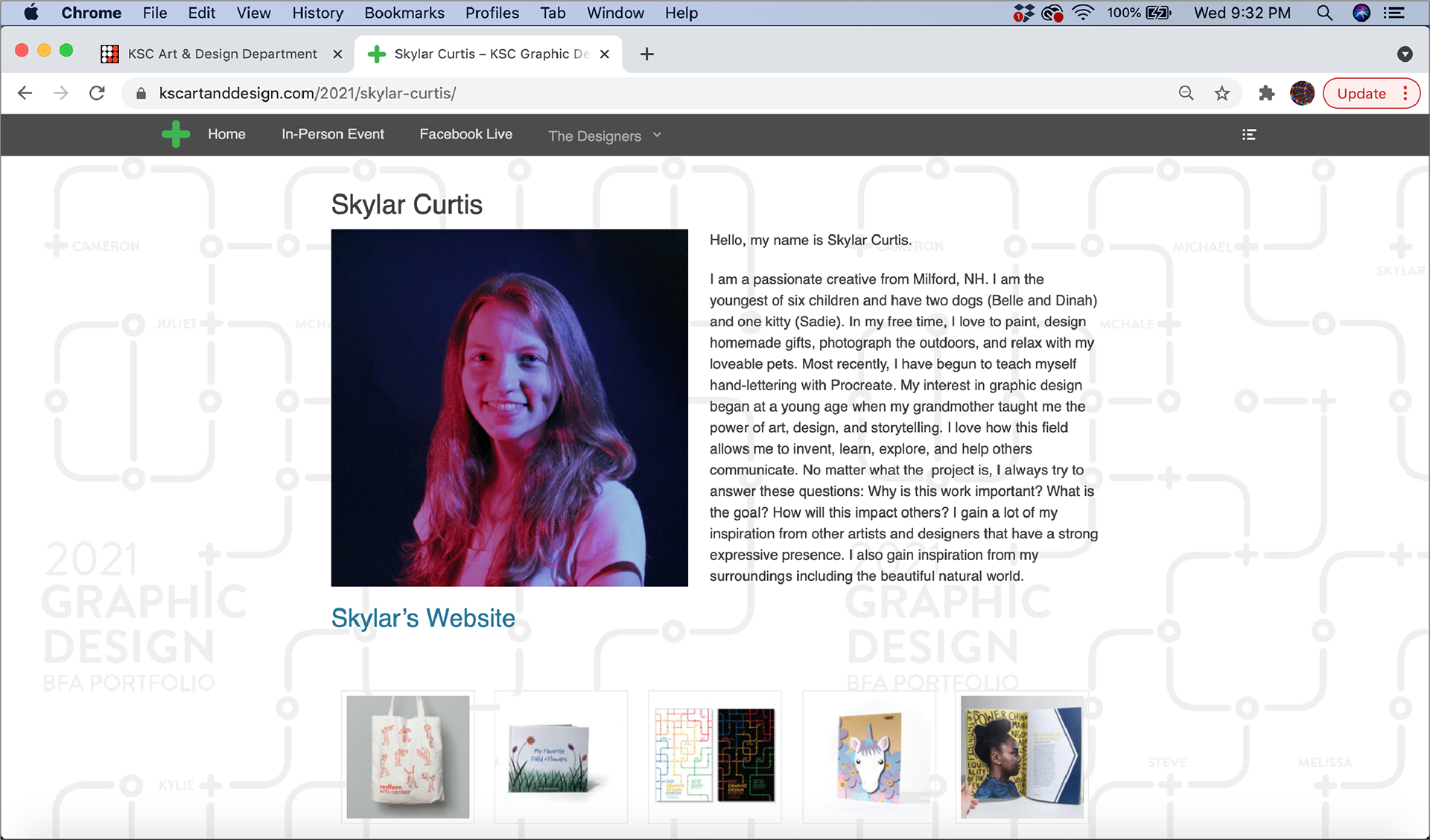
Task: Click the green plus site logo
Action: pyautogui.click(x=176, y=134)
